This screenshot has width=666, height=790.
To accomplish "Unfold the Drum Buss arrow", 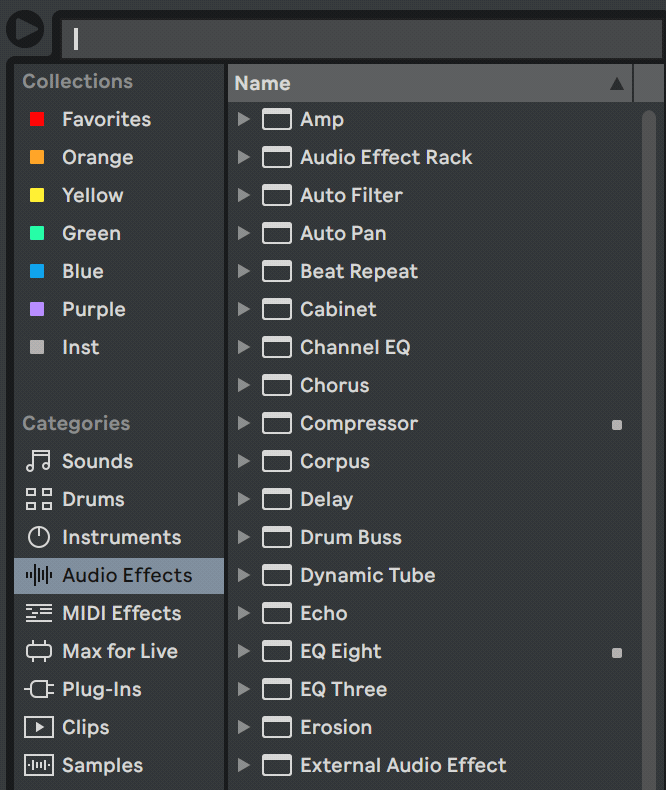I will 243,537.
